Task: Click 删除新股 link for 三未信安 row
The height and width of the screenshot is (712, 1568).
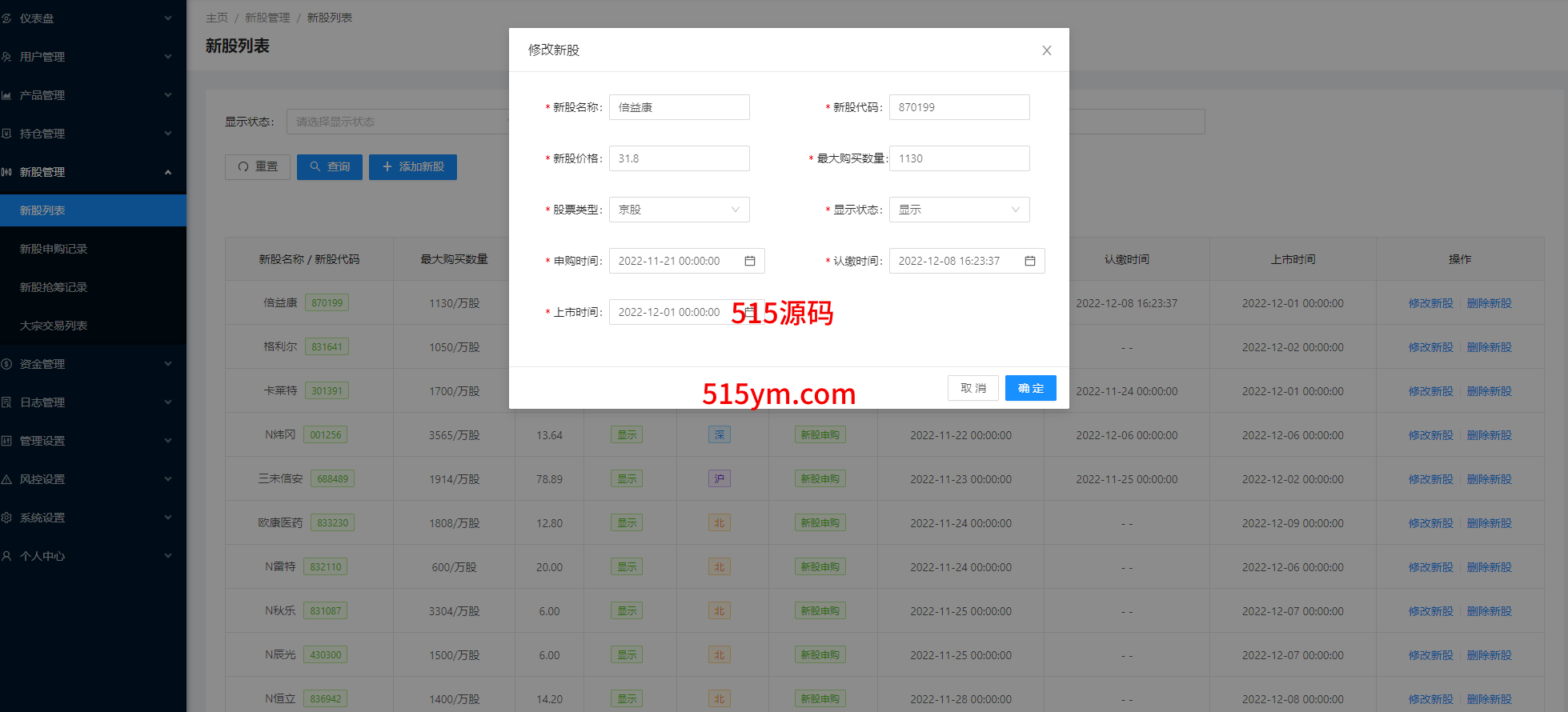Action: 1489,479
